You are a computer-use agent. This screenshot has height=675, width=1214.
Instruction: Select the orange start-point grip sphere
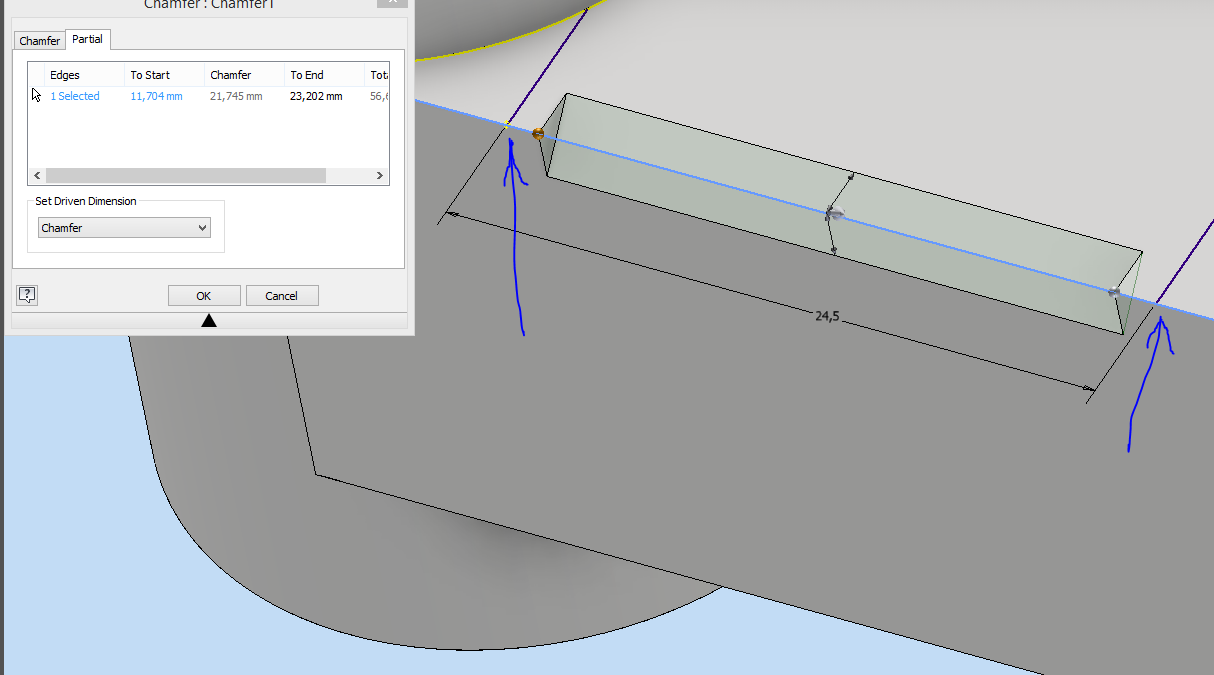coord(538,131)
